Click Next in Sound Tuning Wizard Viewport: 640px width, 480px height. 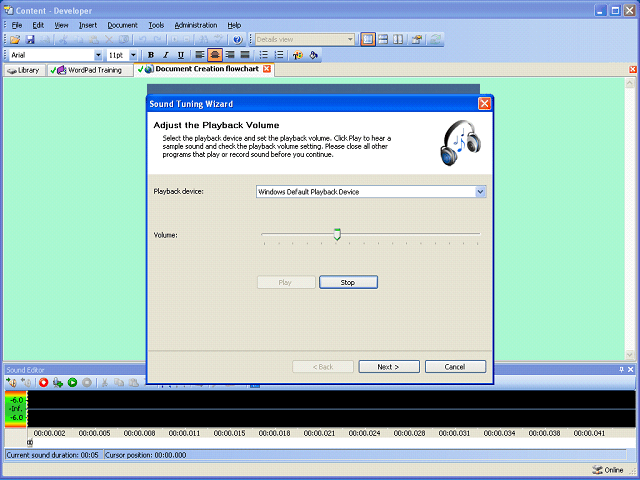389,367
